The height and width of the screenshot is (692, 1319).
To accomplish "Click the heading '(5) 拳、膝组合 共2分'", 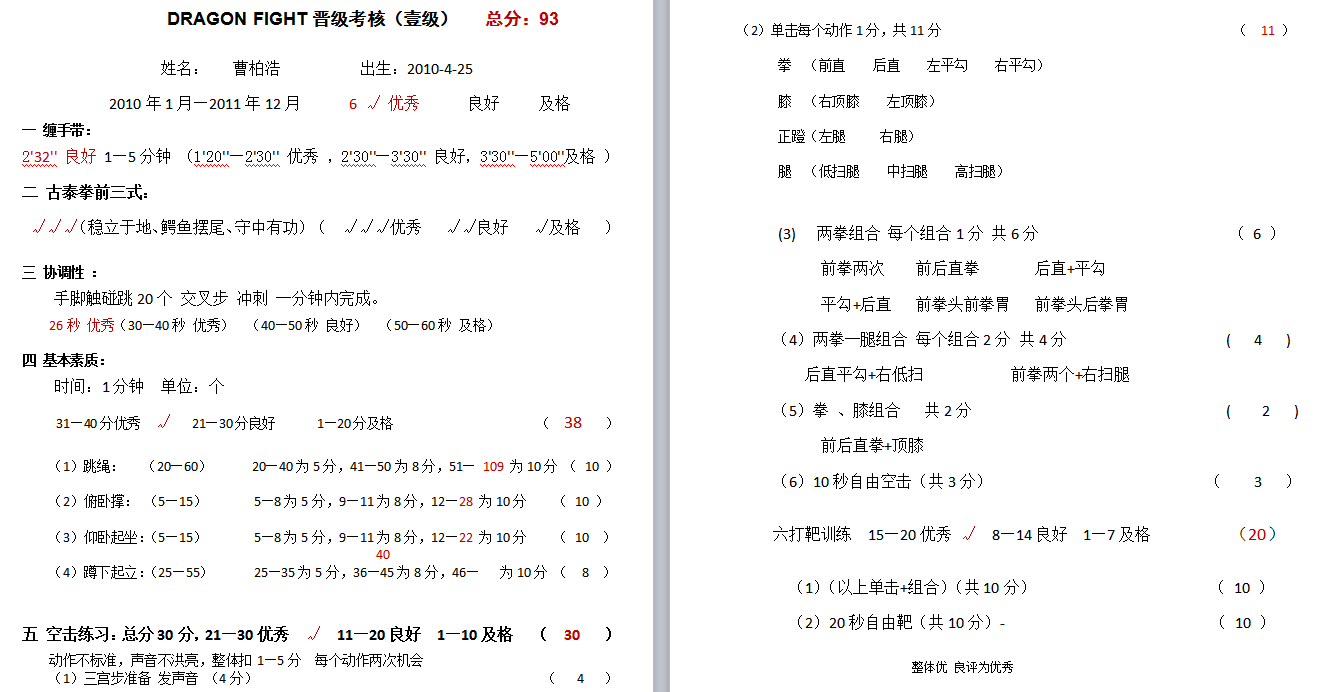I will 874,410.
